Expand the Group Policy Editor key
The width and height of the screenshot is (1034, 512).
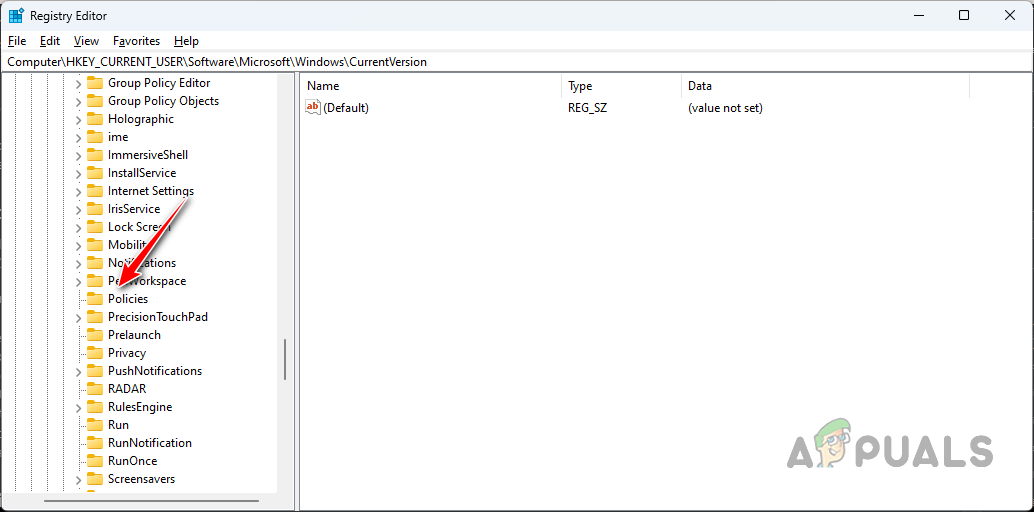(78, 83)
